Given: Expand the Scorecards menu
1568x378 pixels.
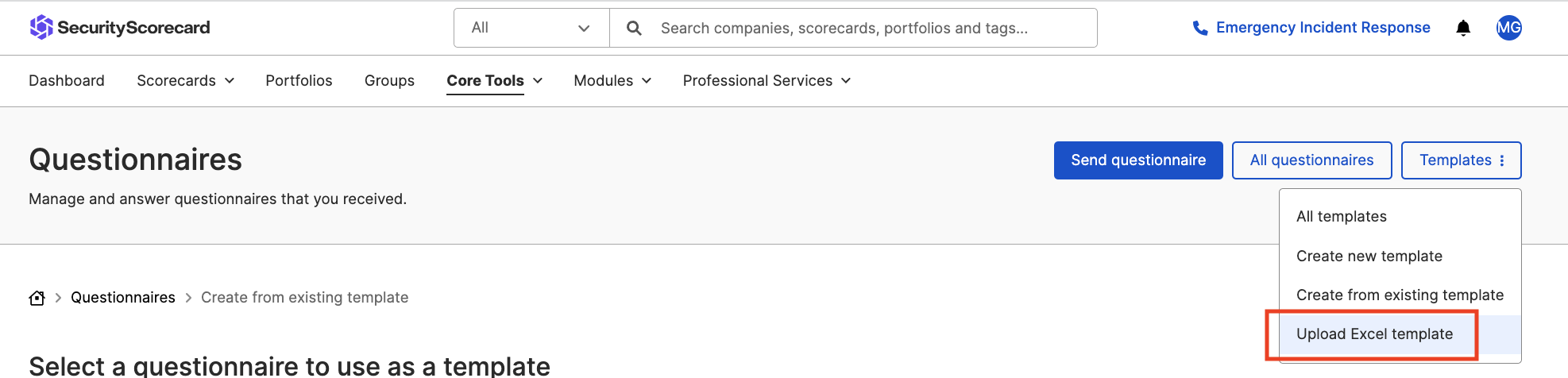Looking at the screenshot, I should (185, 81).
